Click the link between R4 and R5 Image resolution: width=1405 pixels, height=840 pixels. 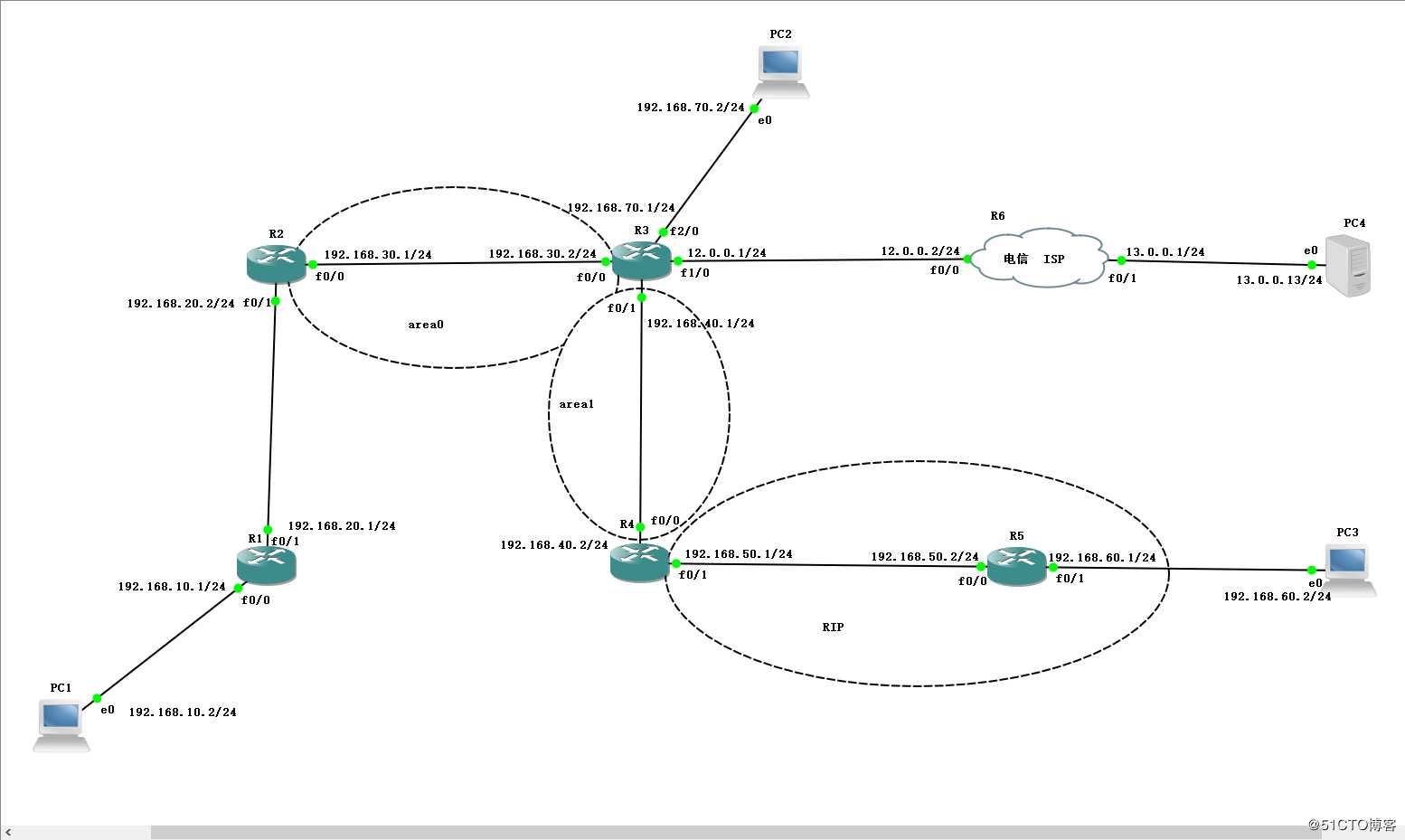[x=828, y=566]
